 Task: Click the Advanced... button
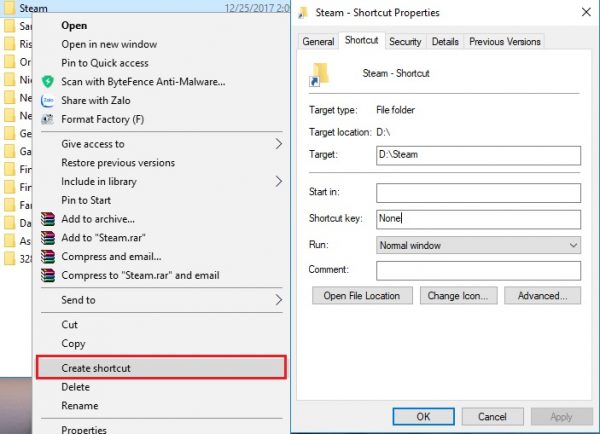(542, 295)
